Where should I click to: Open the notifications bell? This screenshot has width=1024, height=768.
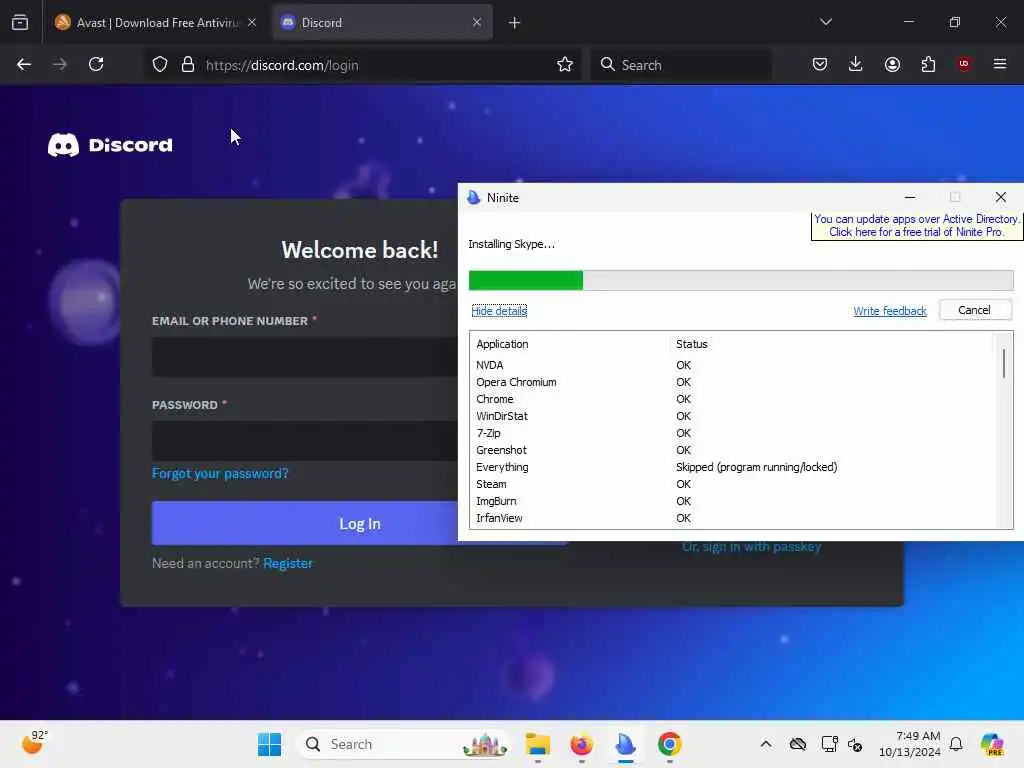(x=956, y=744)
